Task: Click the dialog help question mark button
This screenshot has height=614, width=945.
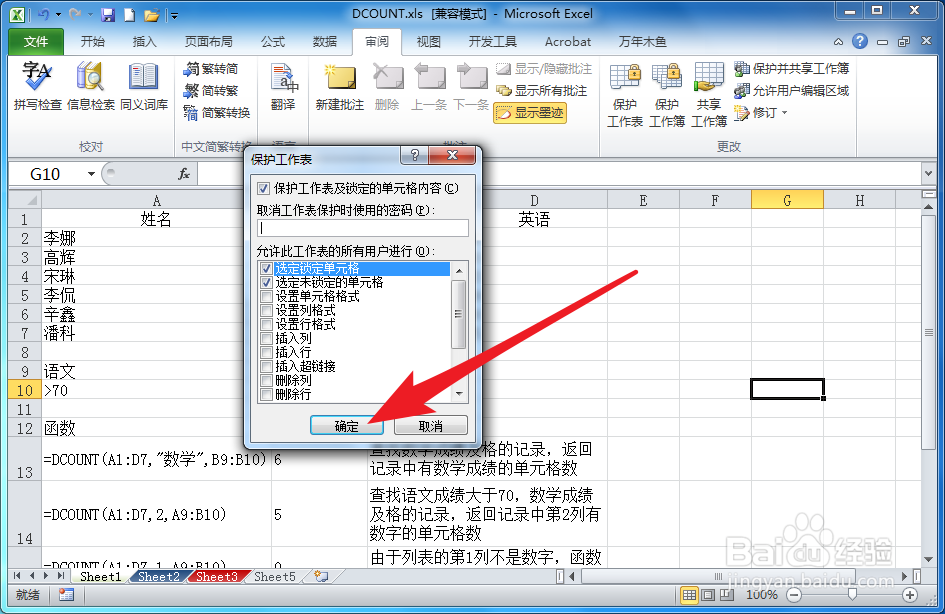Action: pyautogui.click(x=414, y=156)
